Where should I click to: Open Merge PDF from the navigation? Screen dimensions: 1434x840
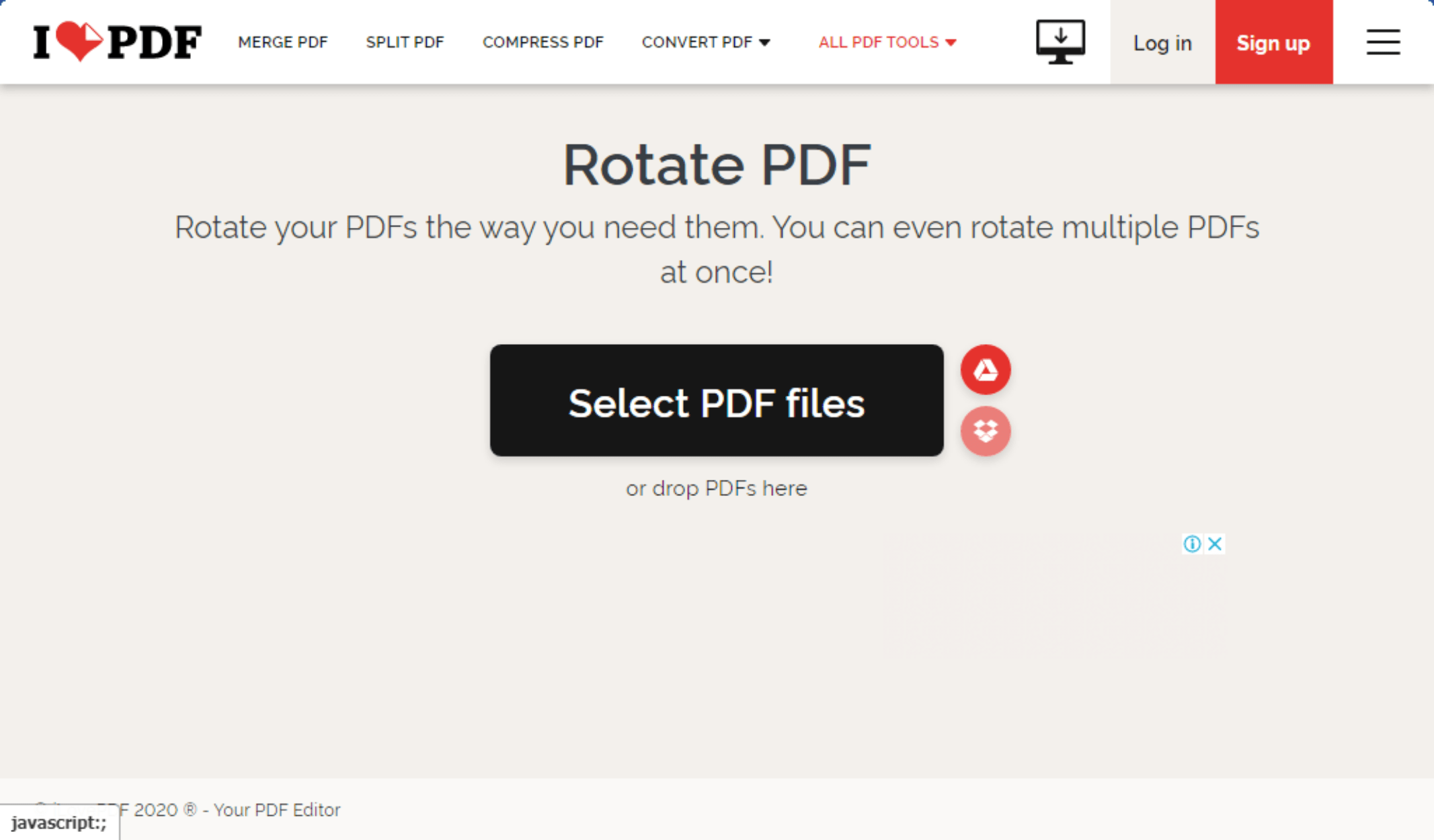click(282, 42)
